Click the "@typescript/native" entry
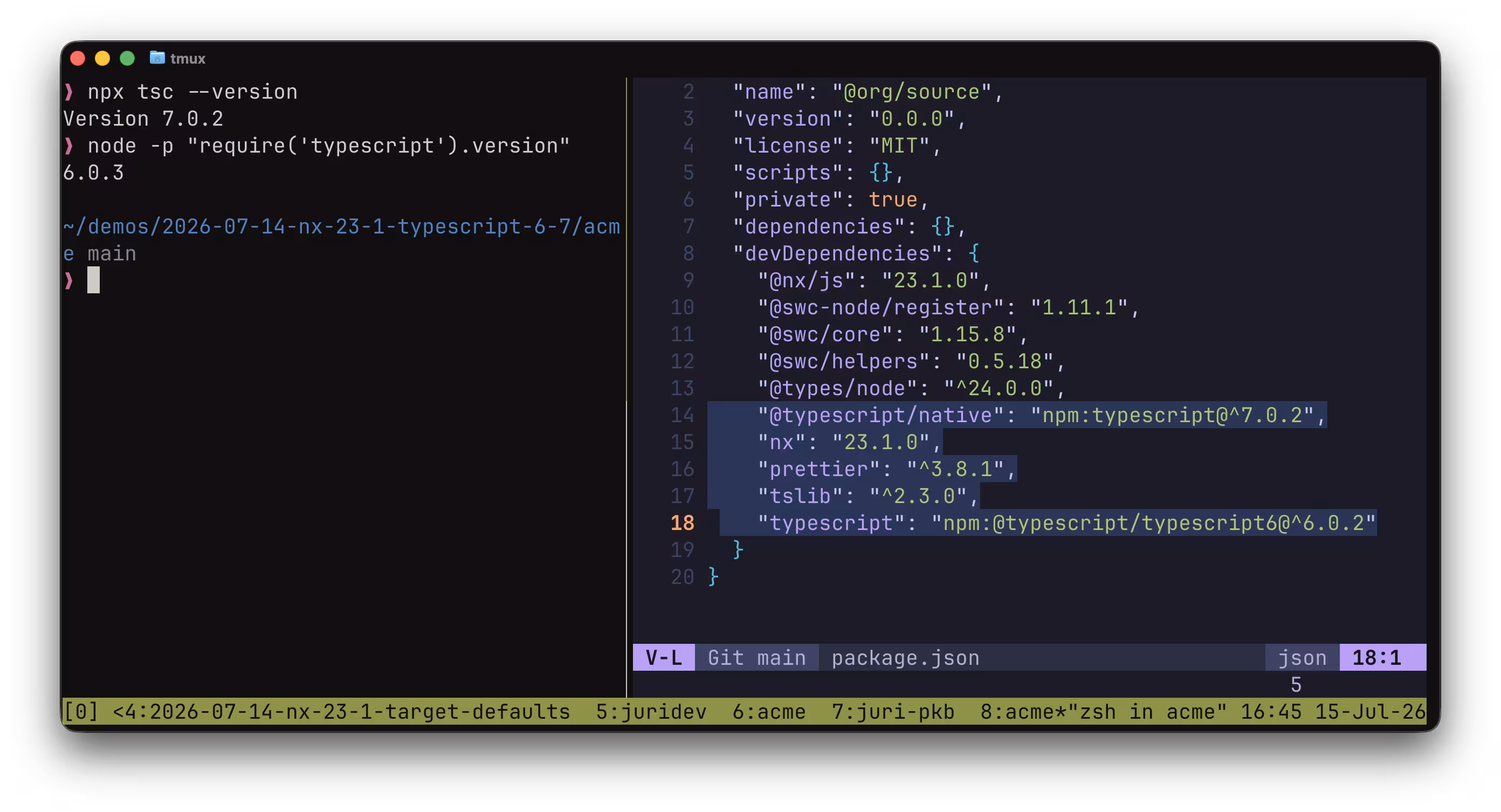This screenshot has width=1501, height=812. pyautogui.click(x=1042, y=415)
